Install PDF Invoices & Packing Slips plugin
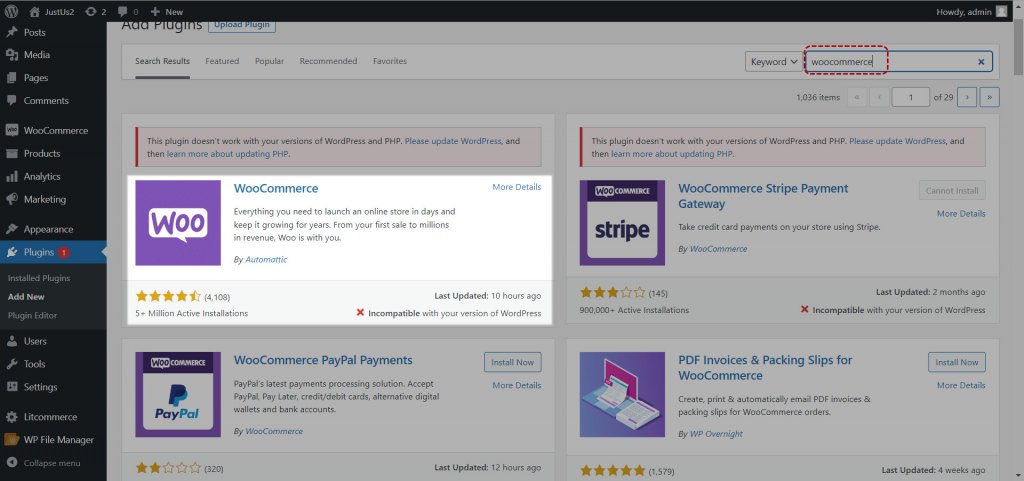This screenshot has height=481, width=1024. (x=957, y=362)
